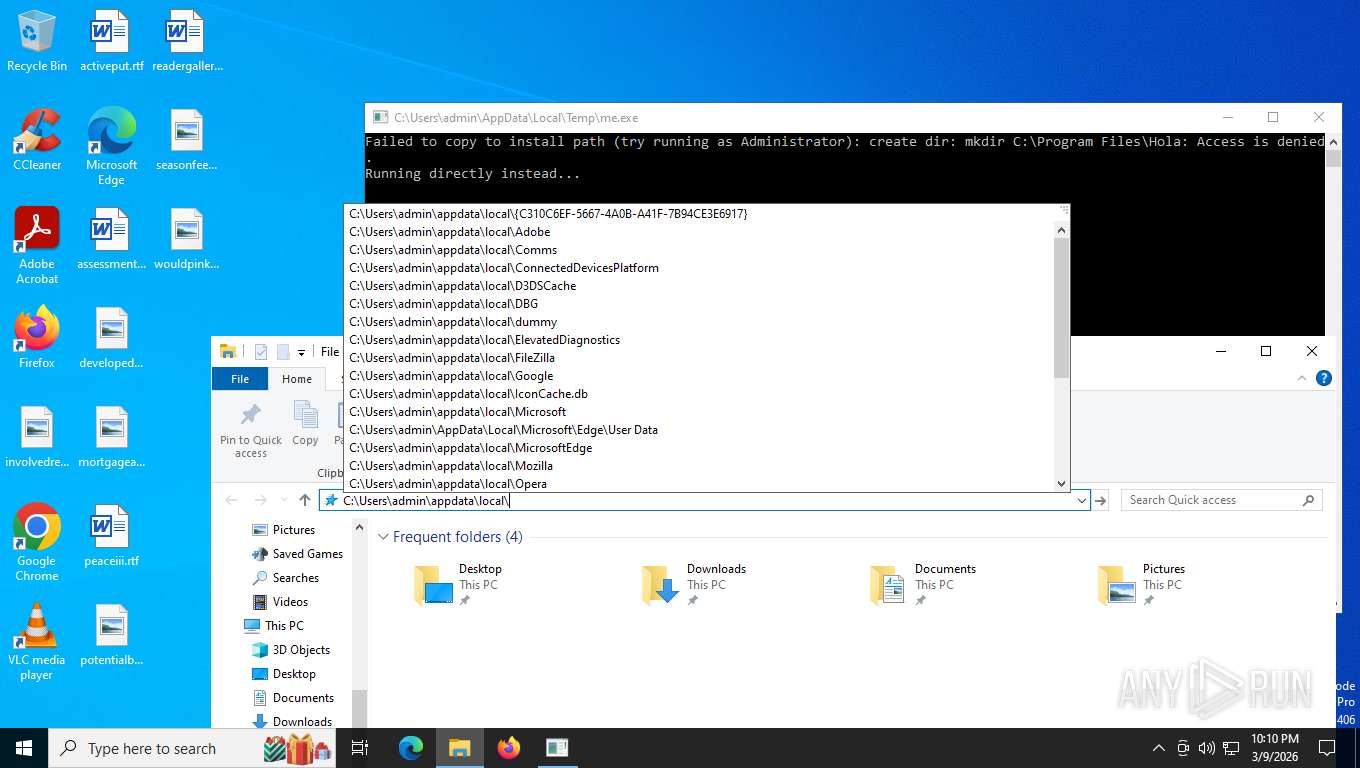Viewport: 1360px width, 768px height.
Task: Open Firefox from the taskbar
Action: pos(509,747)
